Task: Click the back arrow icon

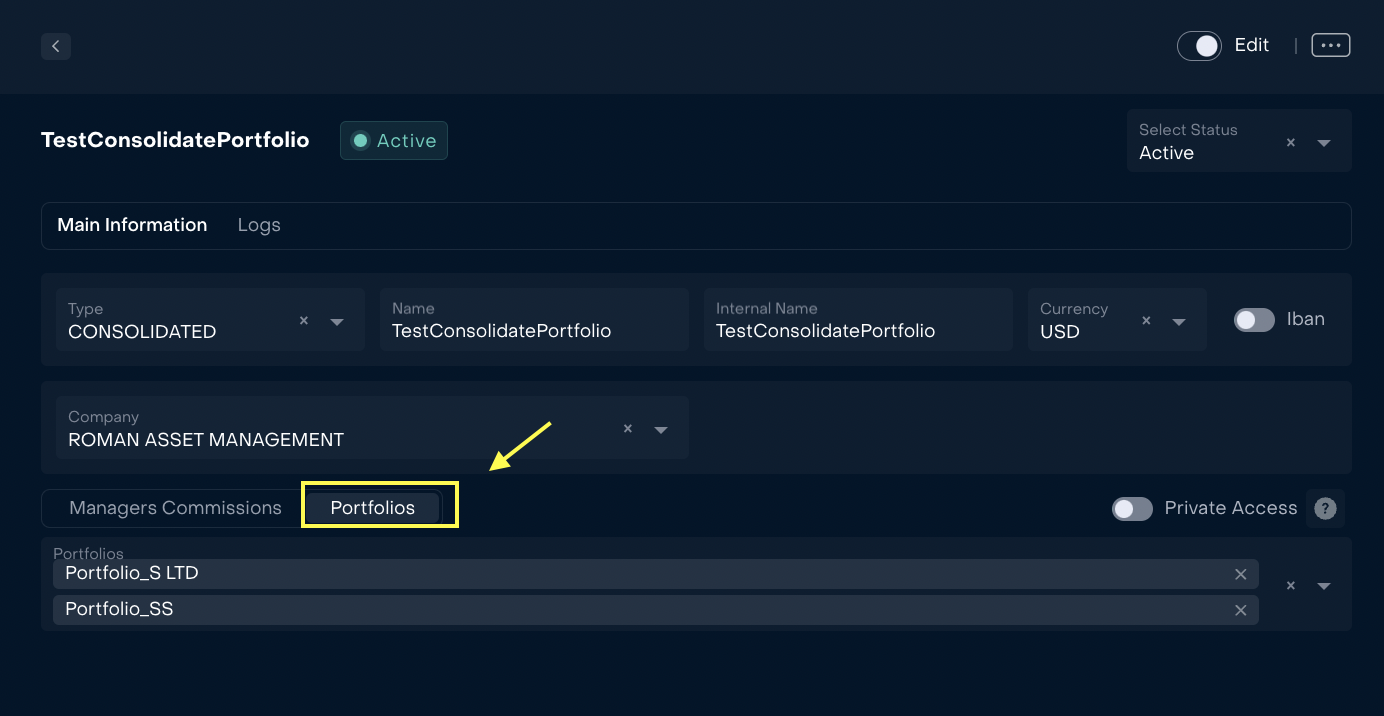Action: (56, 46)
